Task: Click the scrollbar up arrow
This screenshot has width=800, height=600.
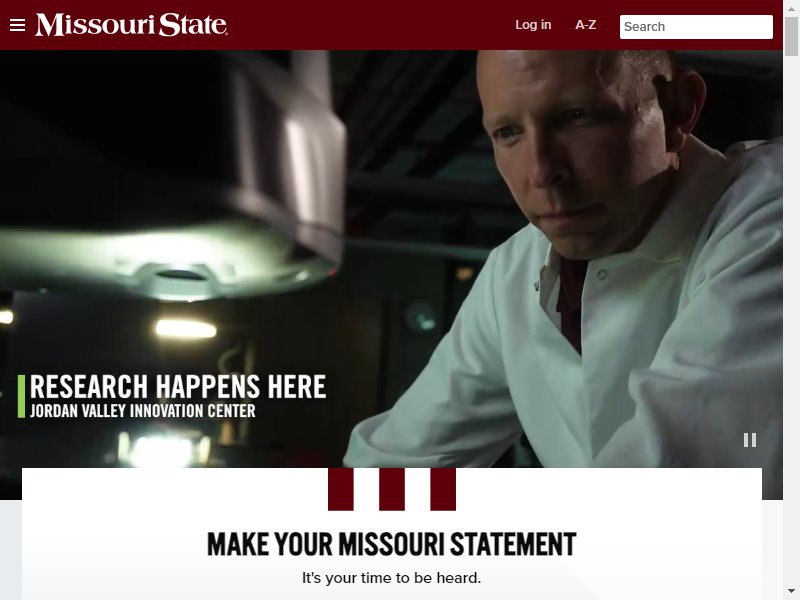Action: click(x=791, y=8)
